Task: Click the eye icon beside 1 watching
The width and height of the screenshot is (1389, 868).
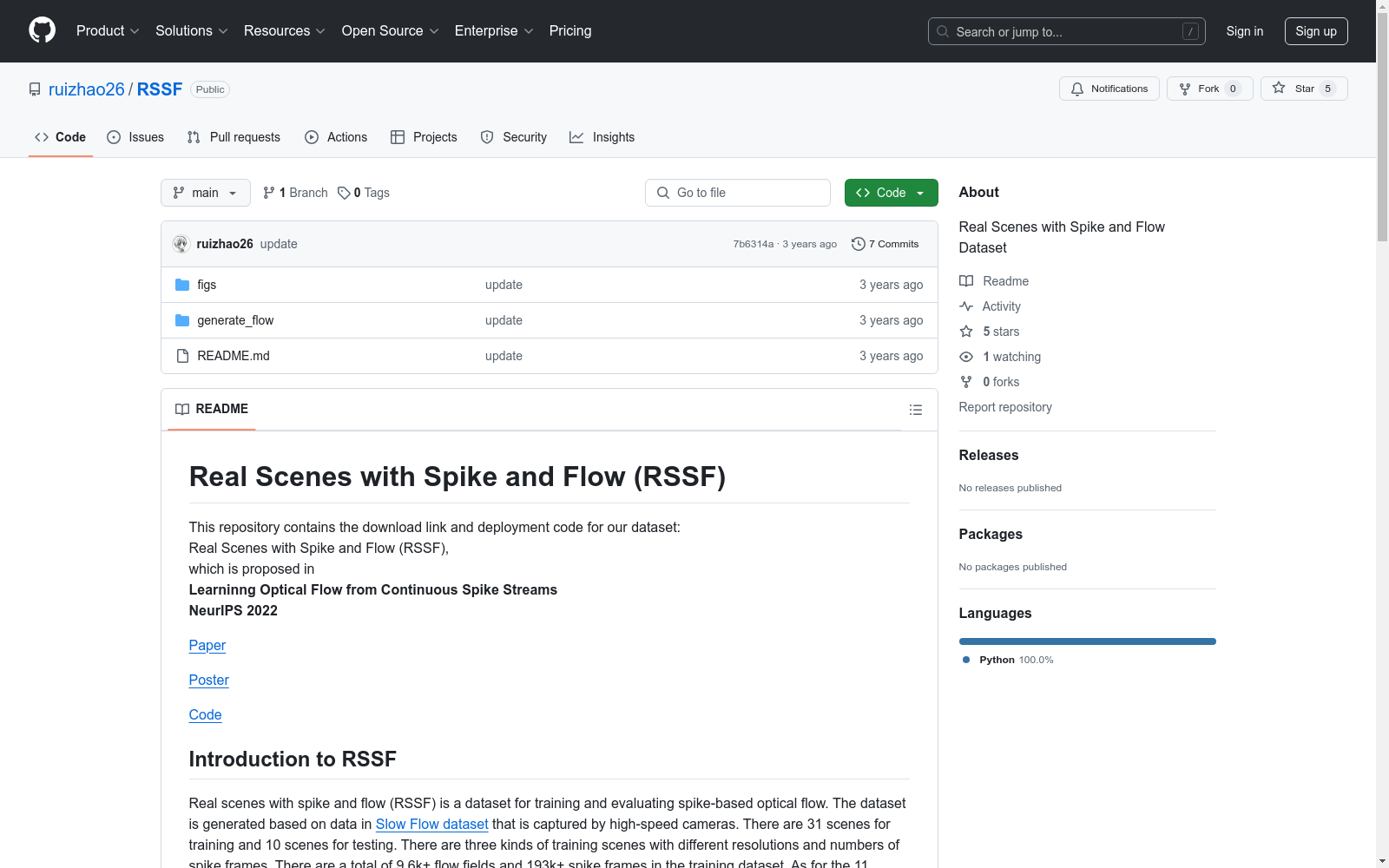Action: tap(966, 357)
